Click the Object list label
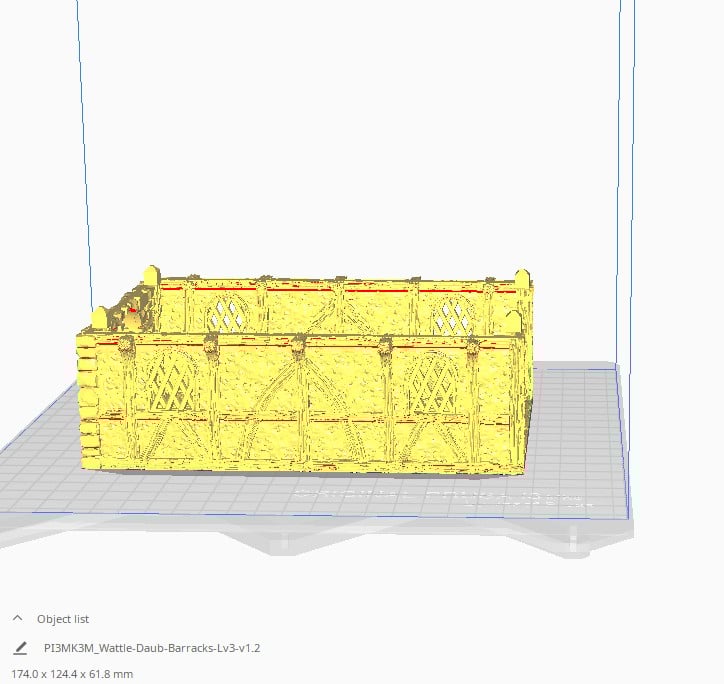Image resolution: width=724 pixels, height=684 pixels. coord(63,619)
